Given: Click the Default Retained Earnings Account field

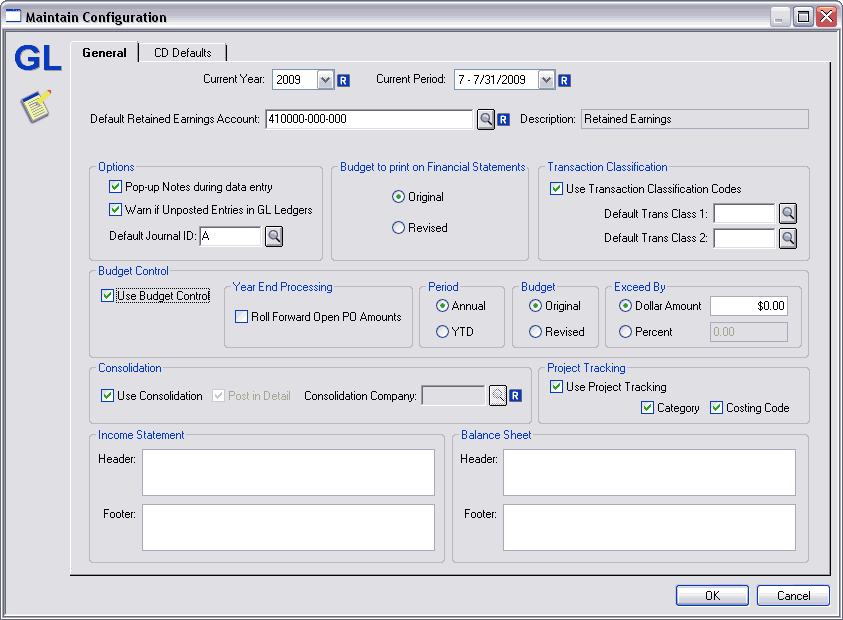Looking at the screenshot, I should pyautogui.click(x=369, y=119).
